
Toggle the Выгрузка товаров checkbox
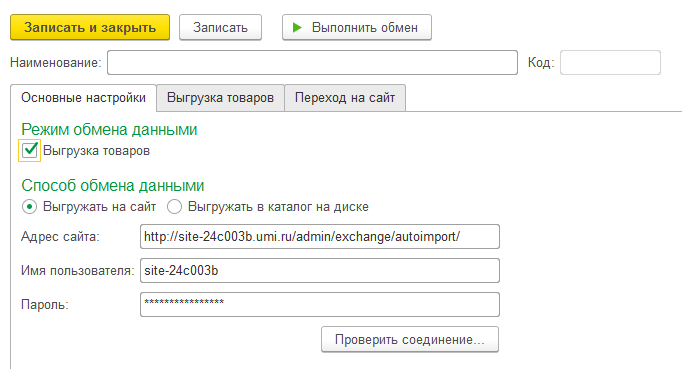click(30, 151)
